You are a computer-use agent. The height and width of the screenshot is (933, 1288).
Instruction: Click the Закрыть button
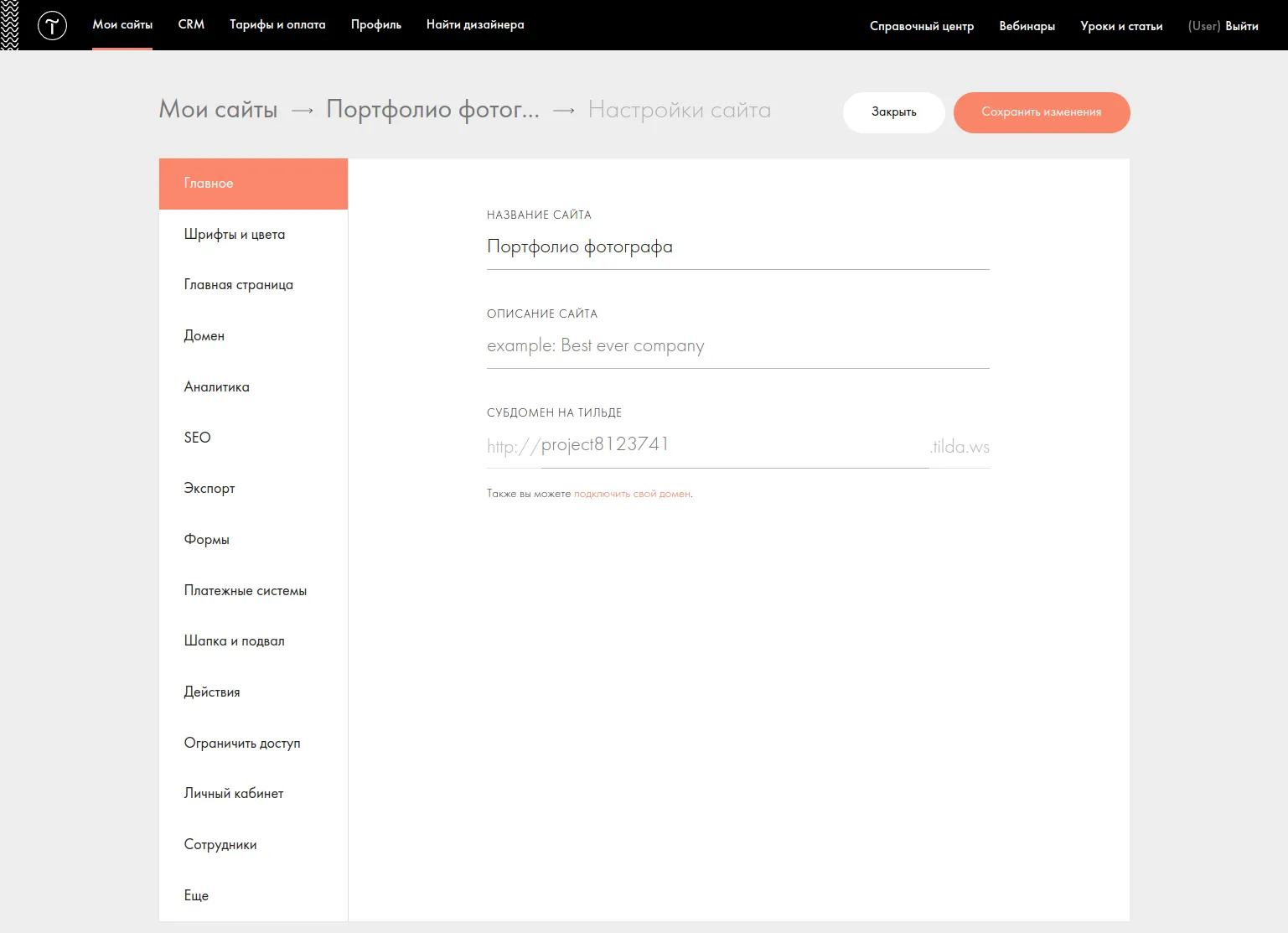tap(893, 112)
